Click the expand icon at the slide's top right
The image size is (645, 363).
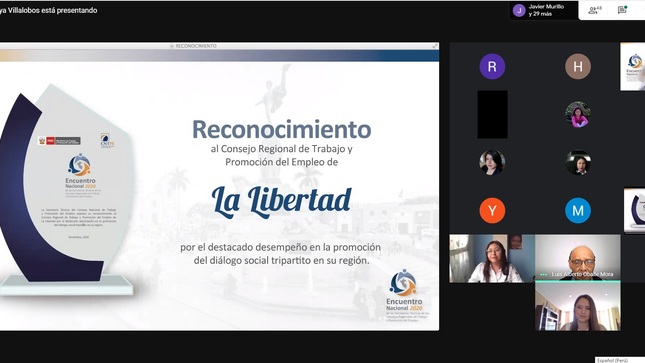pos(435,46)
